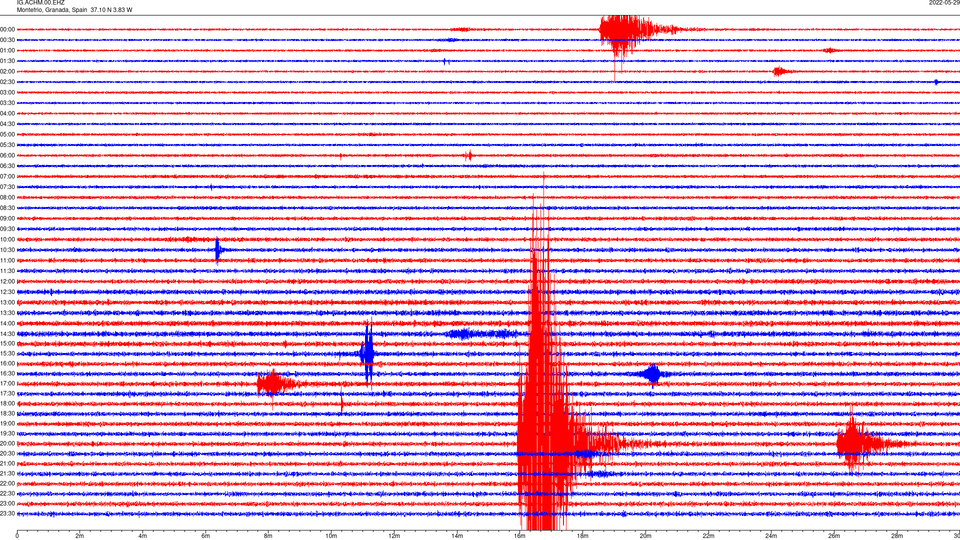Select the small red burst on the 02:00 trace
Image resolution: width=960 pixels, height=540 pixels.
(x=781, y=72)
